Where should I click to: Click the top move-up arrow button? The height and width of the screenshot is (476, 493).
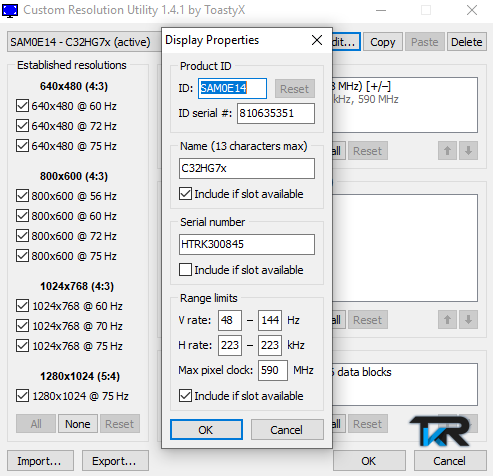coord(447,151)
